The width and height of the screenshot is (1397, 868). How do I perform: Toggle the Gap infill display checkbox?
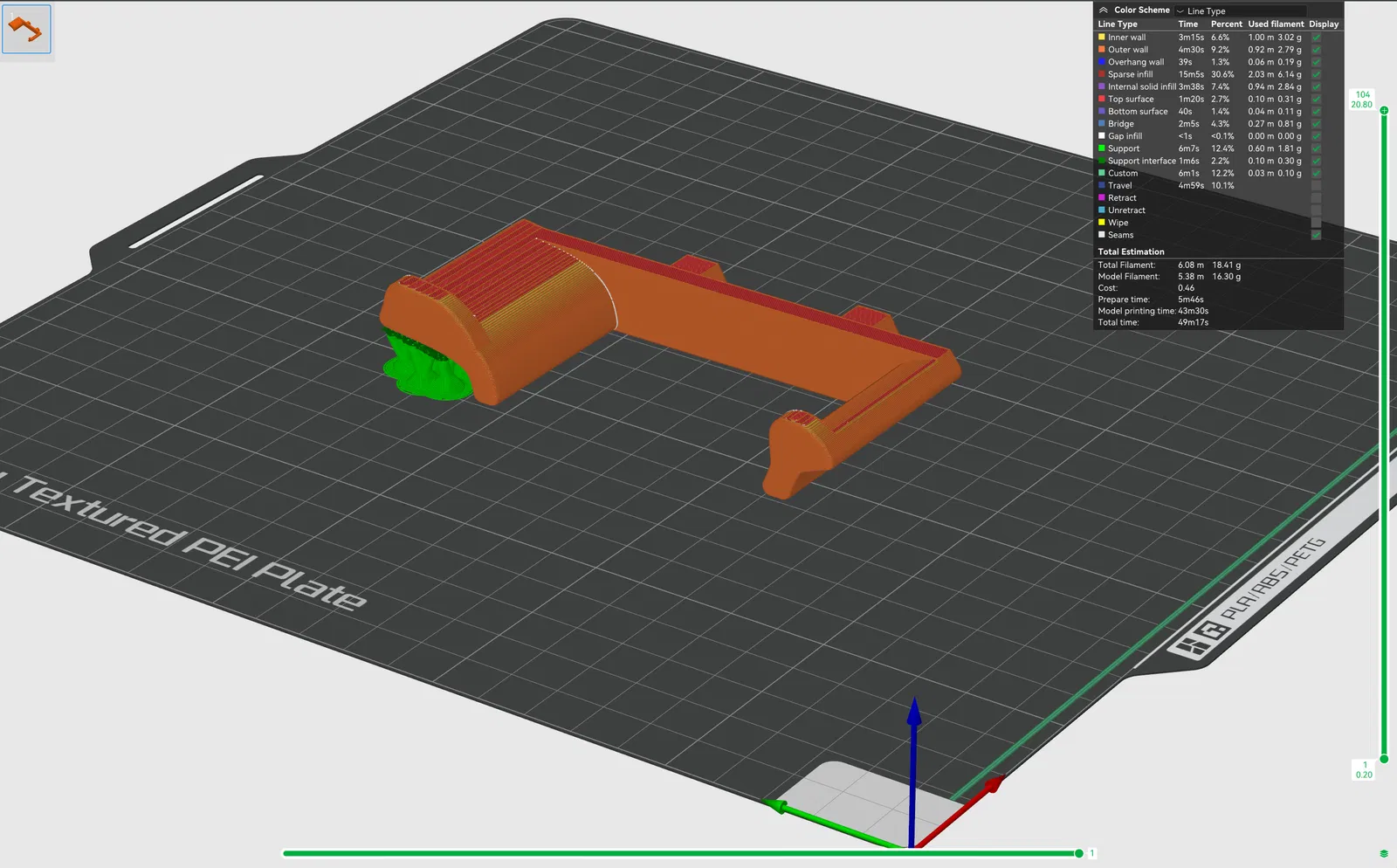point(1316,136)
